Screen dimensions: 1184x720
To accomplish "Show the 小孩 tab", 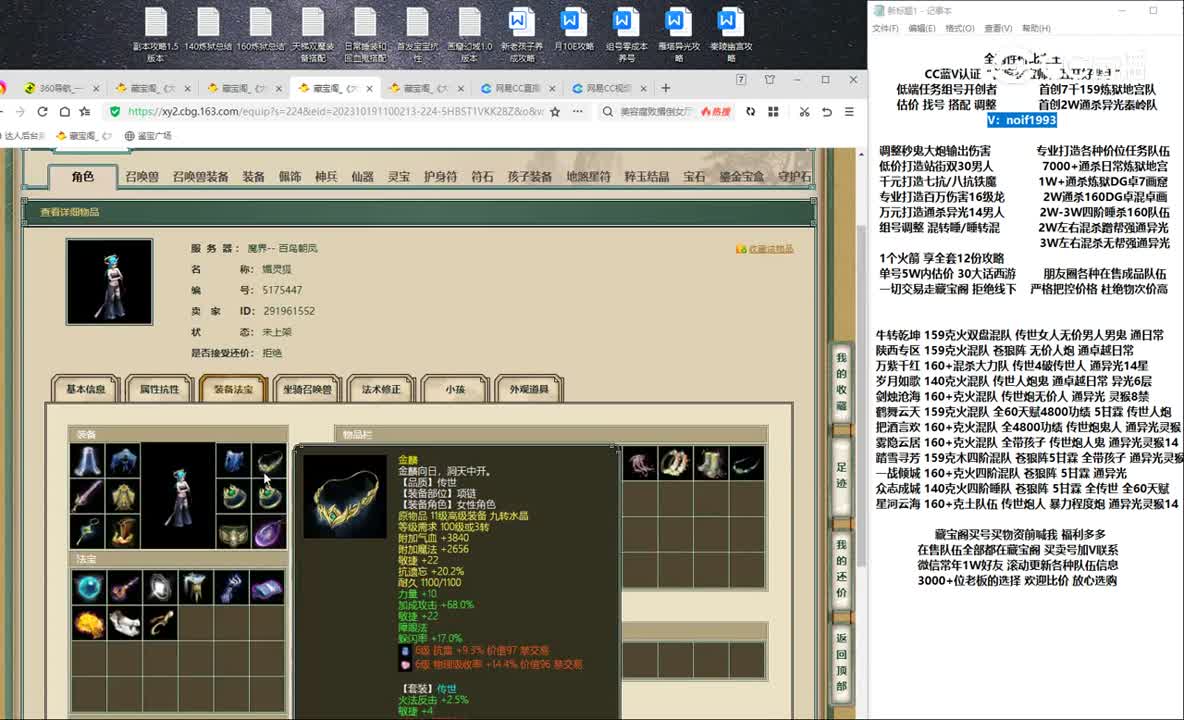I will click(x=455, y=389).
